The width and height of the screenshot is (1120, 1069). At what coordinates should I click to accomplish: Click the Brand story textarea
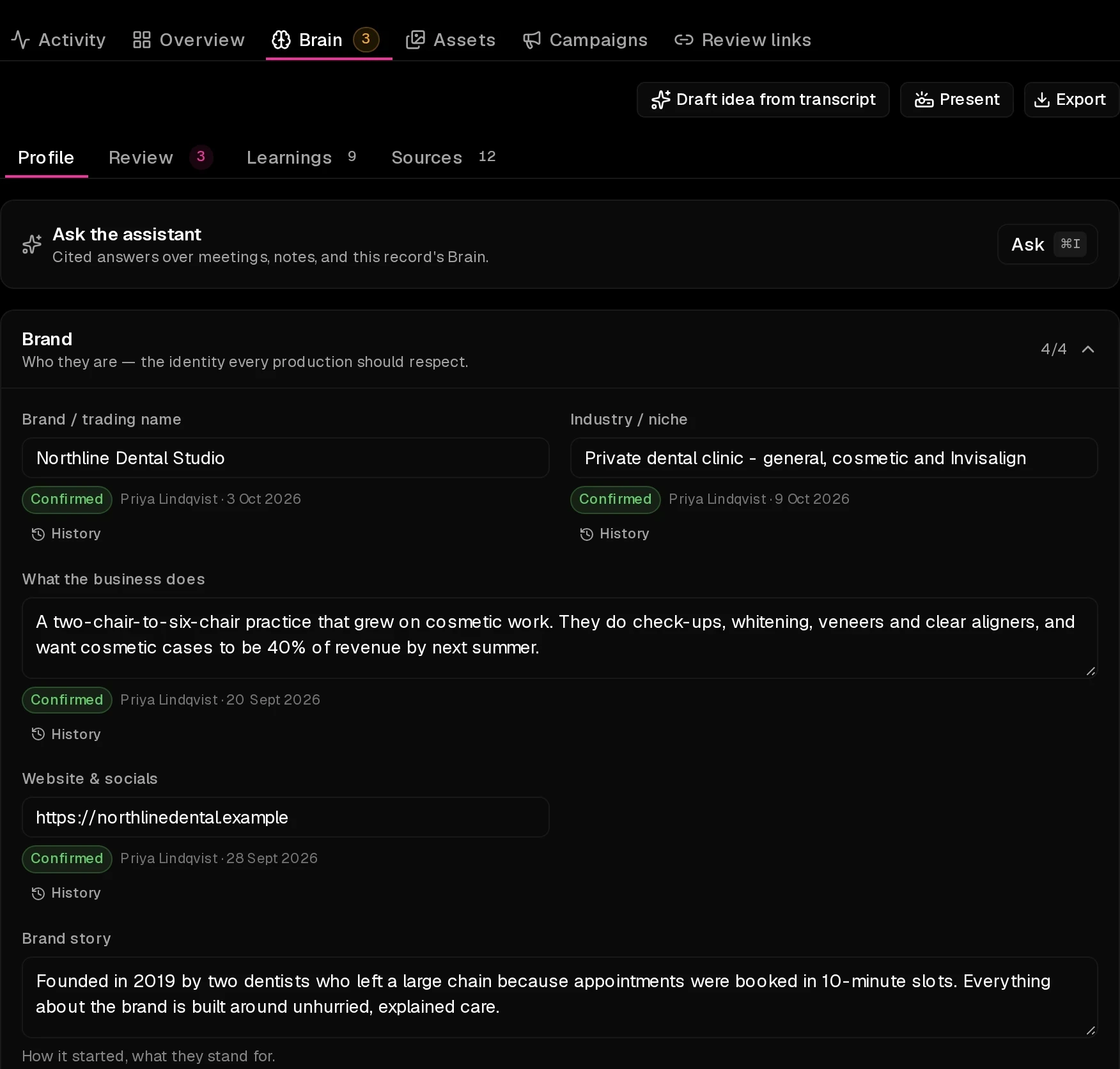coord(559,997)
